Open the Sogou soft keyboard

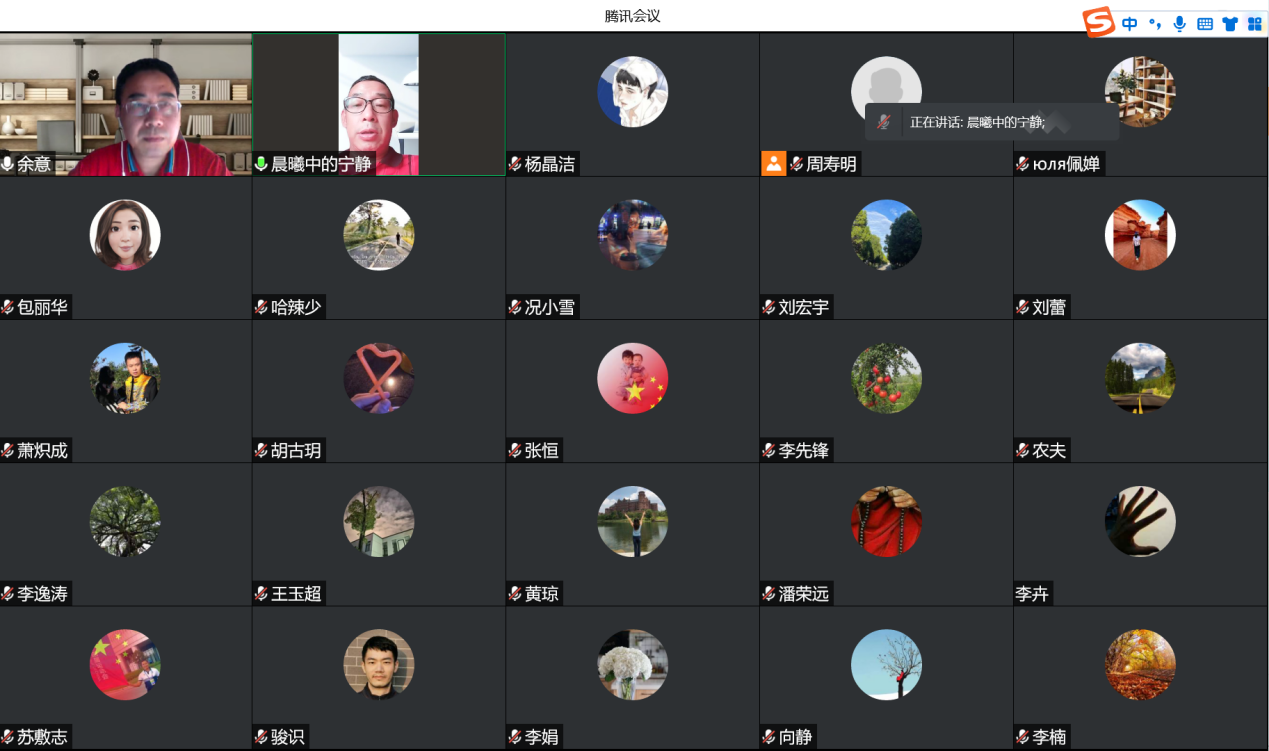(1205, 24)
